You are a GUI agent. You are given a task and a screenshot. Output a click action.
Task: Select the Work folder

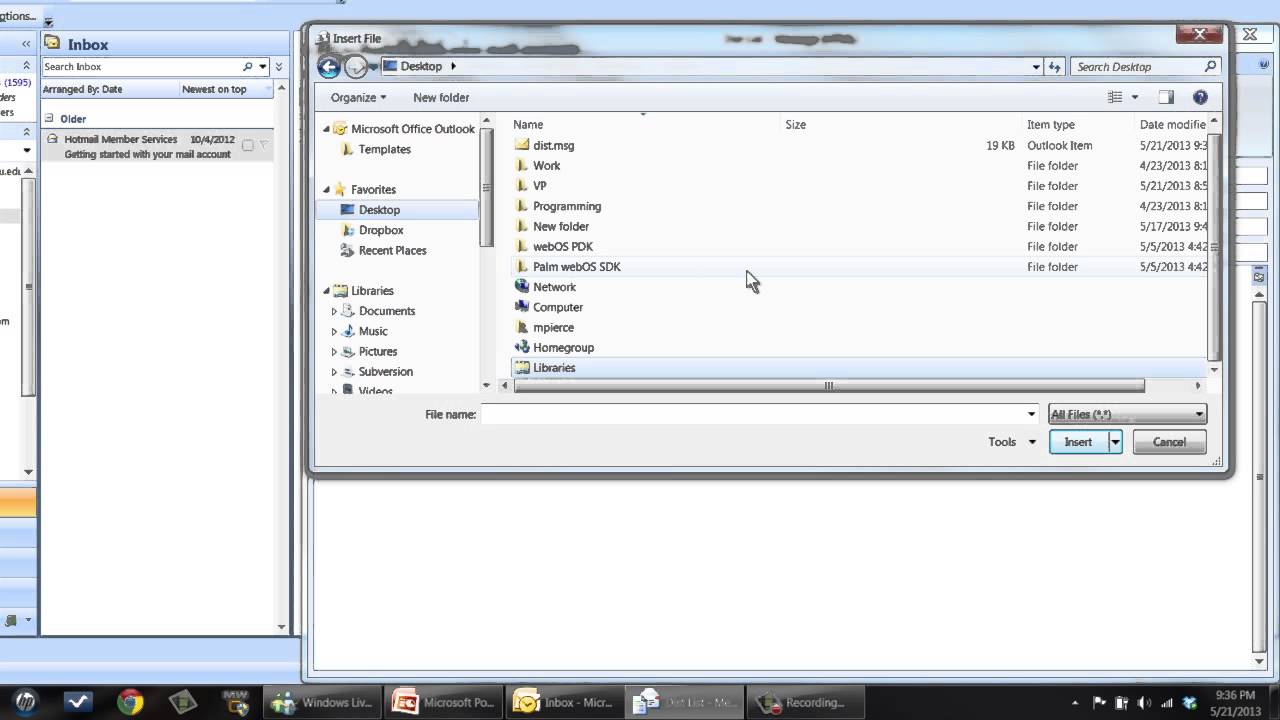pos(546,166)
